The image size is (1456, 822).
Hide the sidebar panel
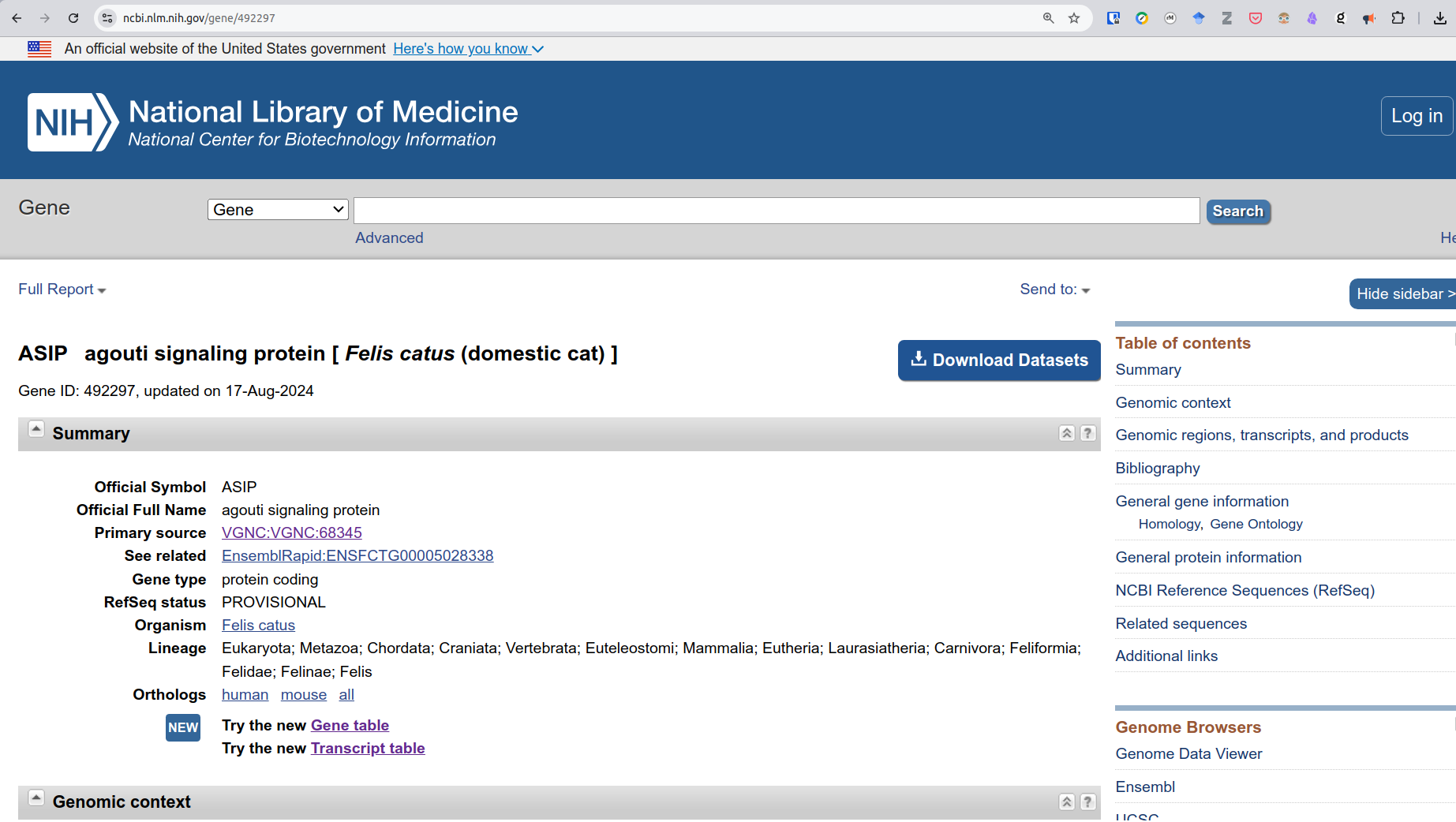1402,293
